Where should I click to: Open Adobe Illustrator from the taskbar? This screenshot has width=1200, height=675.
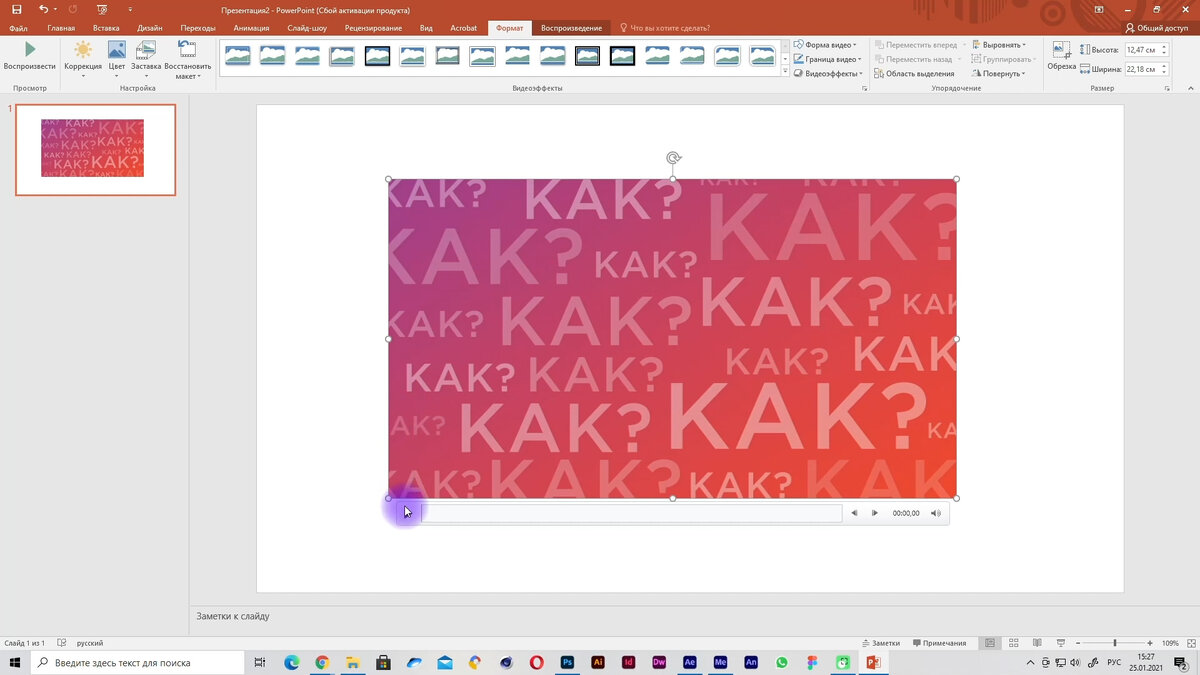pyautogui.click(x=598, y=662)
